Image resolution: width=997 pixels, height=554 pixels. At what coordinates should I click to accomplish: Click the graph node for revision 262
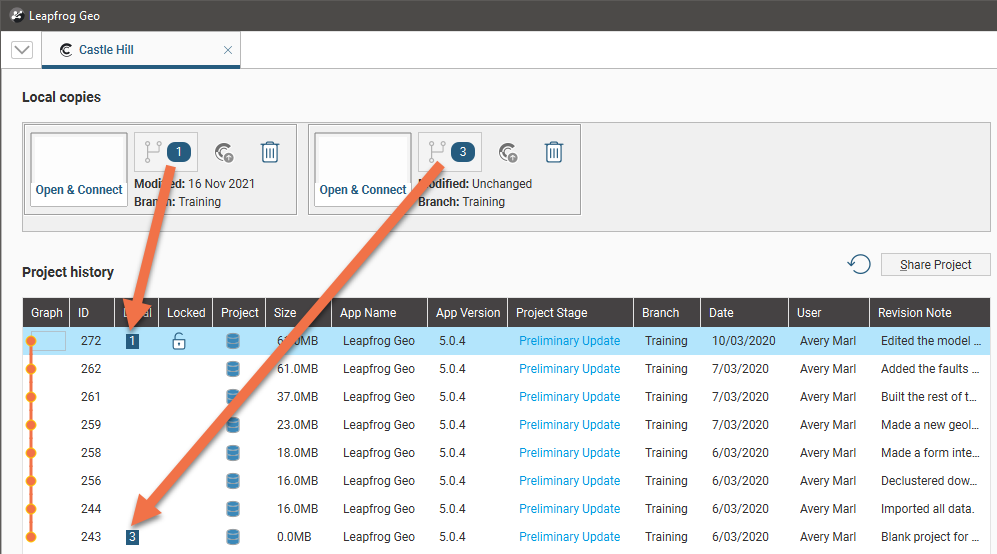[31, 369]
